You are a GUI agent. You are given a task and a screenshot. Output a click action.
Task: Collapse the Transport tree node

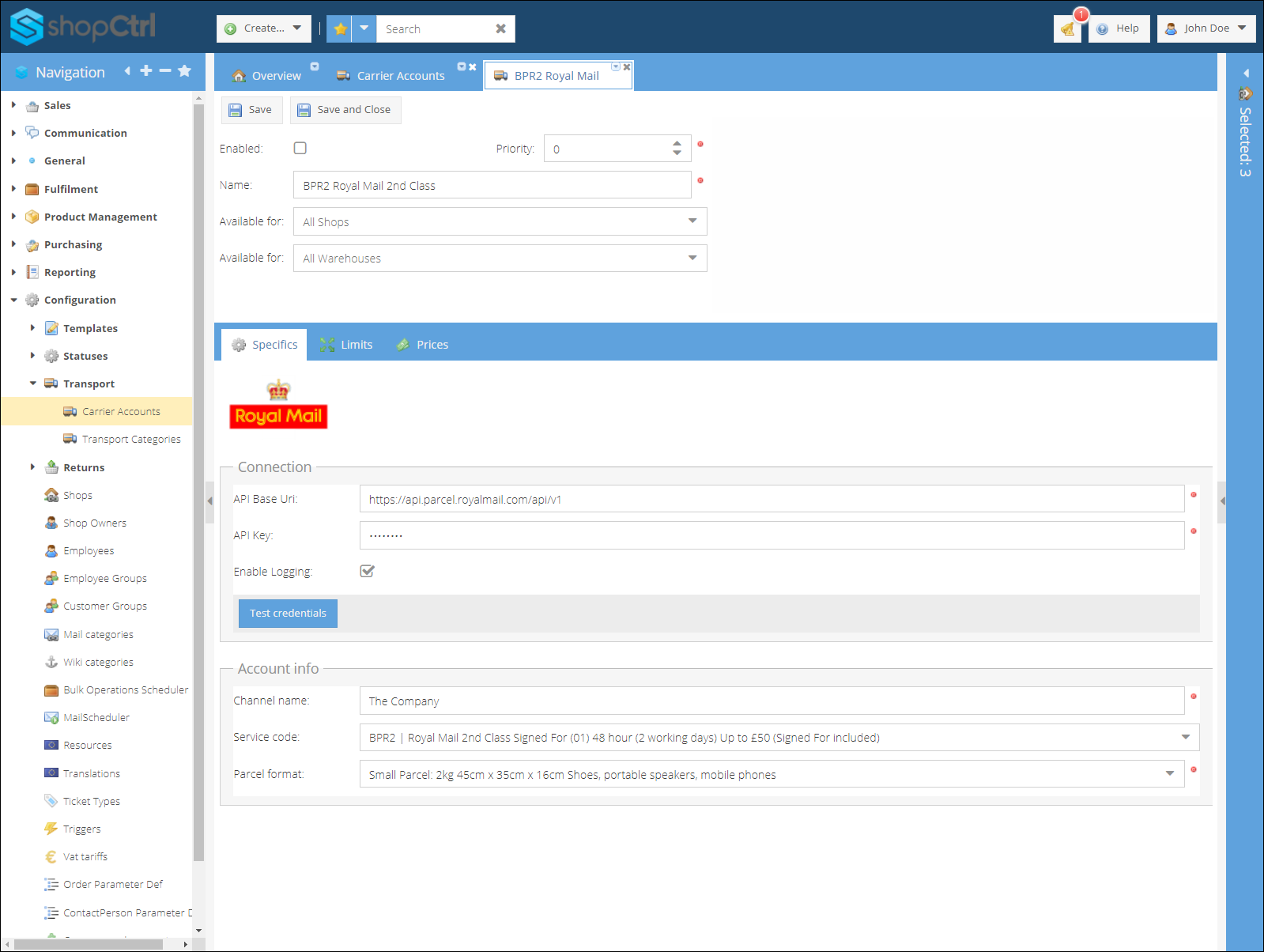32,383
